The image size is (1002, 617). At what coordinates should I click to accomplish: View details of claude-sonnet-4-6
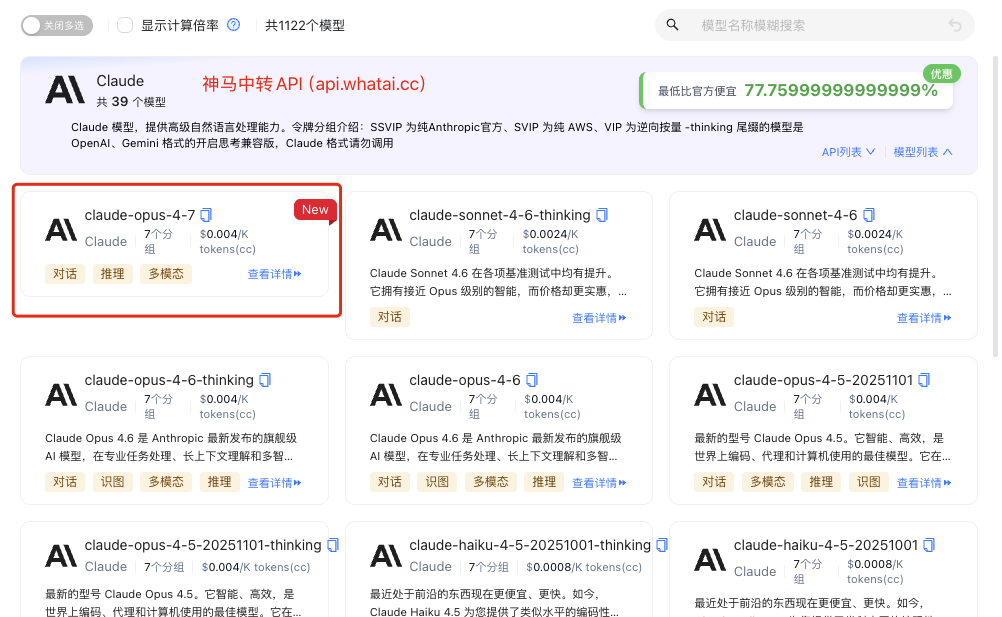click(923, 317)
